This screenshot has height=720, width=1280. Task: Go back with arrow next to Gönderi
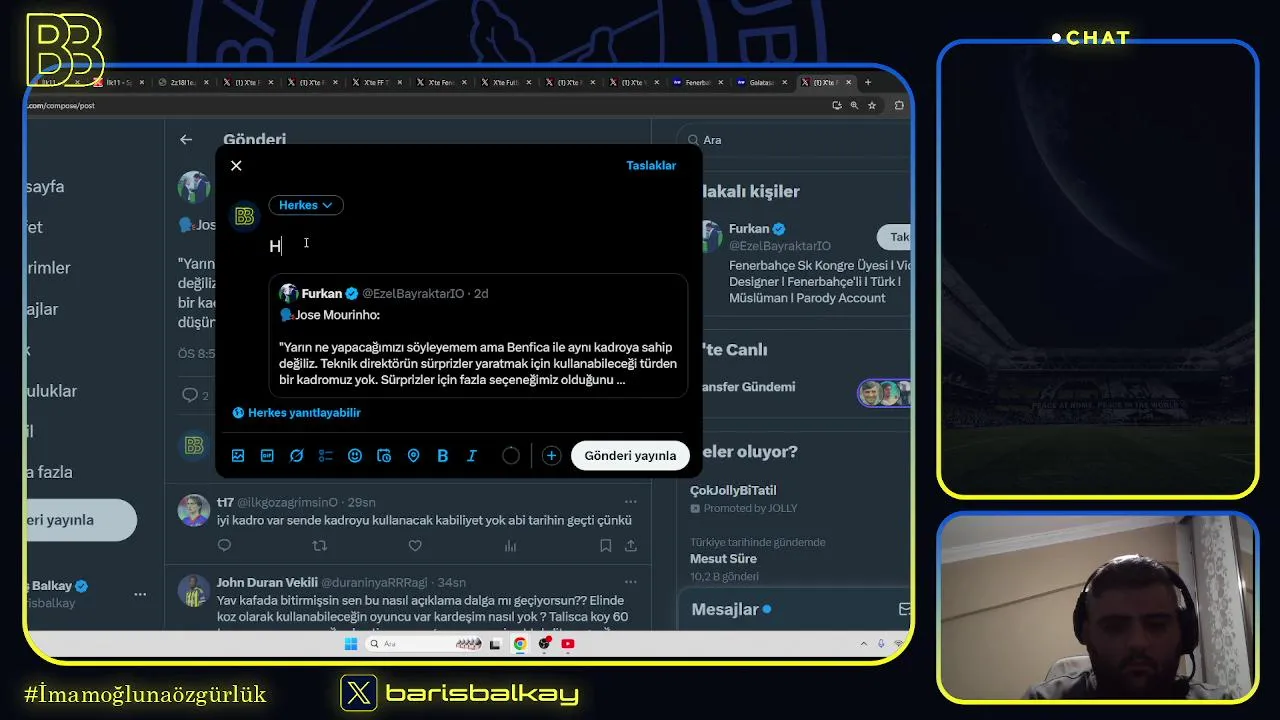[x=186, y=140]
